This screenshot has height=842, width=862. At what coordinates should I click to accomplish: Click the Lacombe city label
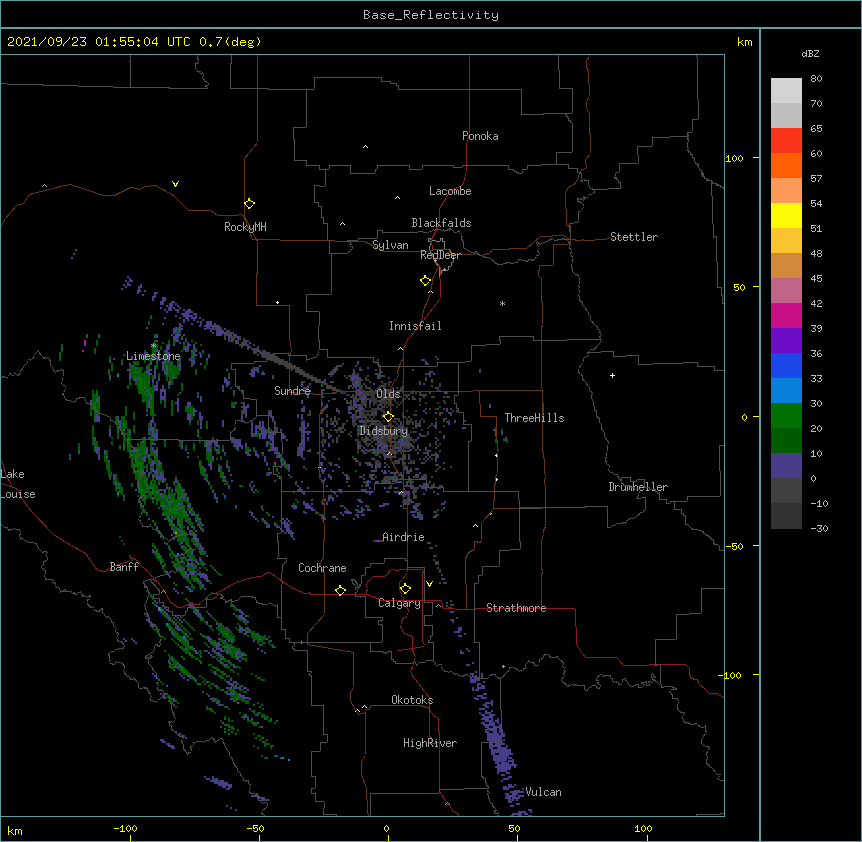coord(450,191)
